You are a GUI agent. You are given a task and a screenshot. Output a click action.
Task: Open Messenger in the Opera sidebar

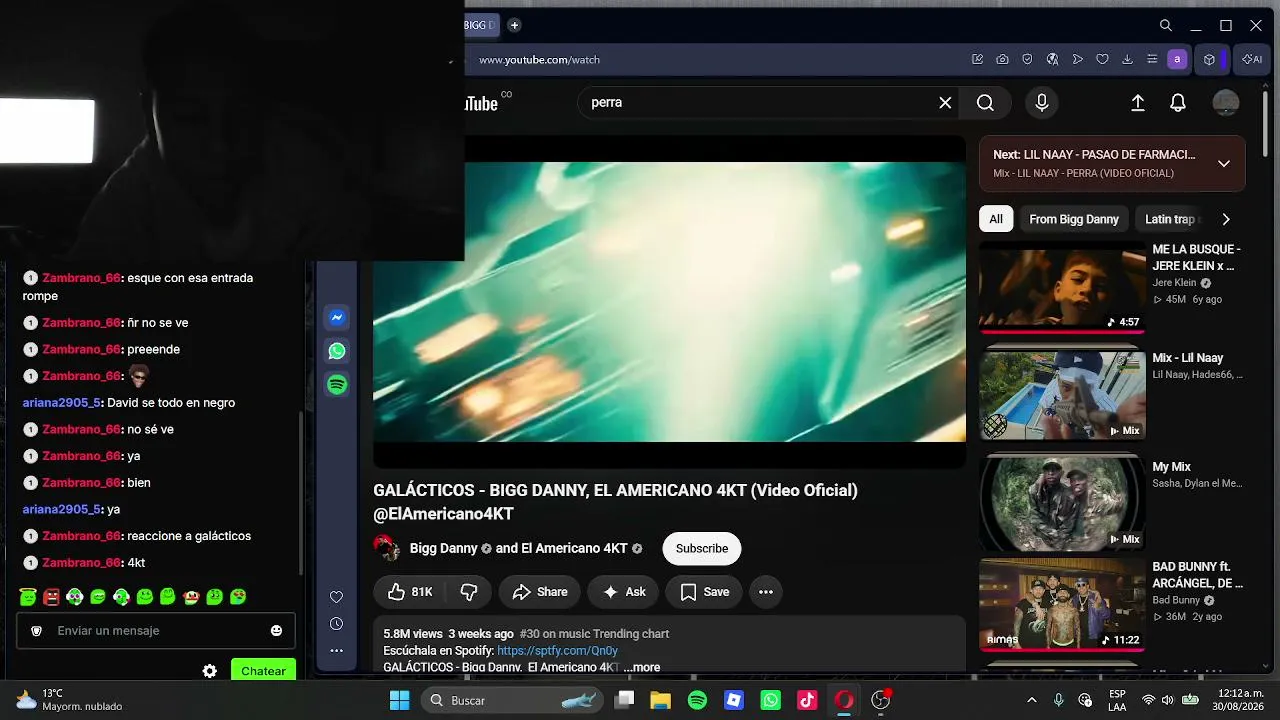tap(337, 318)
